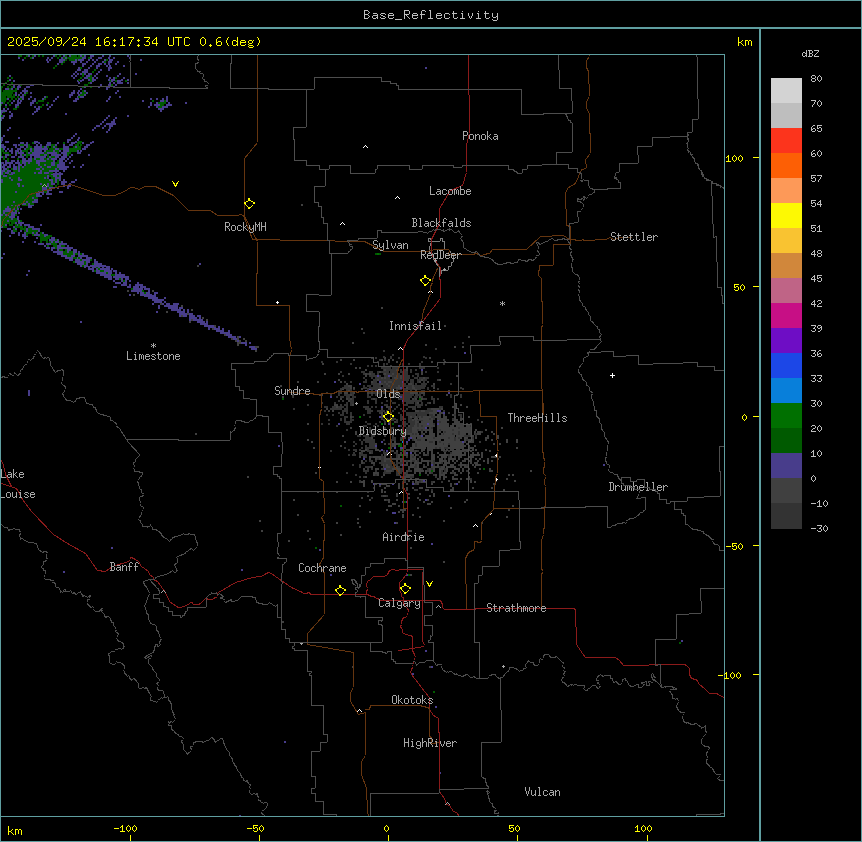The width and height of the screenshot is (862, 842).
Task: Click the Base_Reflectivity title text
Action: 430,15
